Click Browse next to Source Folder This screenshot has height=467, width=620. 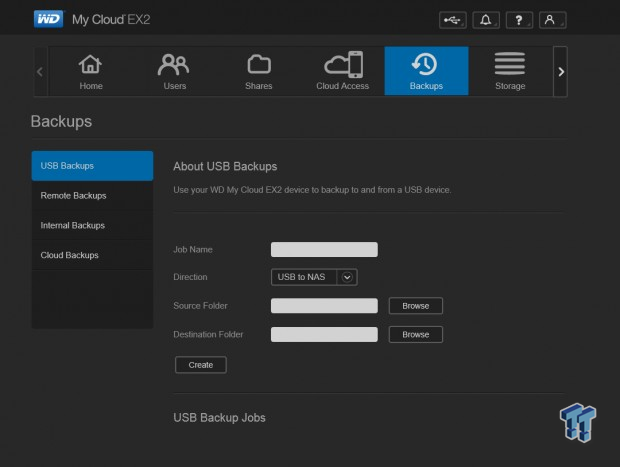(x=416, y=306)
